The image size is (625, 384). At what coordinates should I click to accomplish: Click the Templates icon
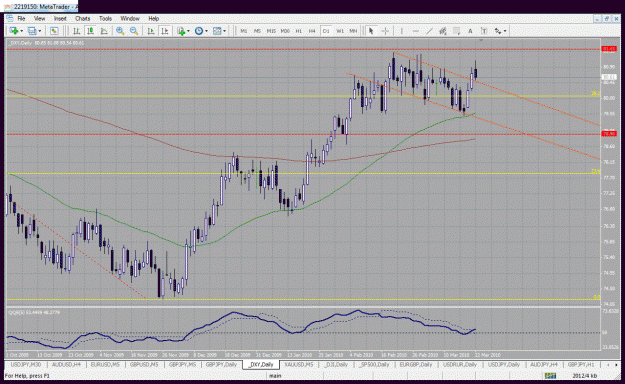click(217, 31)
